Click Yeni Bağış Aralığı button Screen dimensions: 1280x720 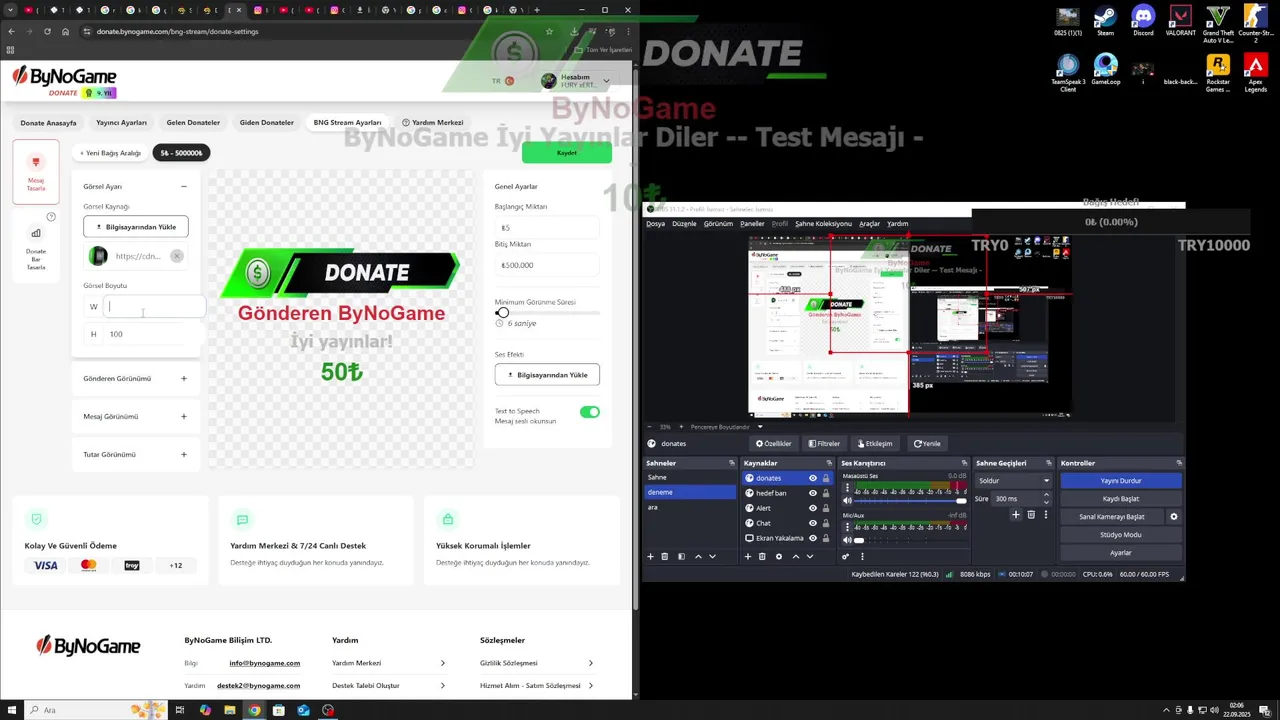pos(111,153)
